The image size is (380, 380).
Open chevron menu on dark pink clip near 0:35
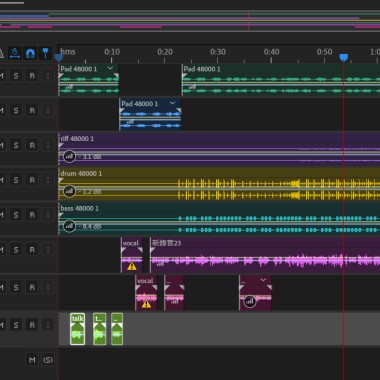263,280
